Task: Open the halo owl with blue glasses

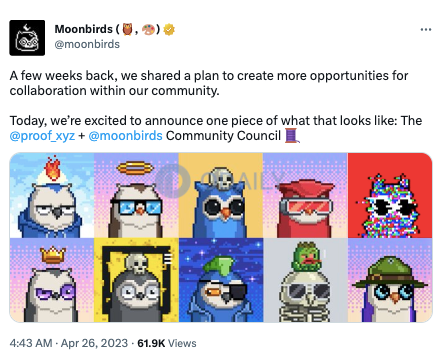Action: coord(136,195)
